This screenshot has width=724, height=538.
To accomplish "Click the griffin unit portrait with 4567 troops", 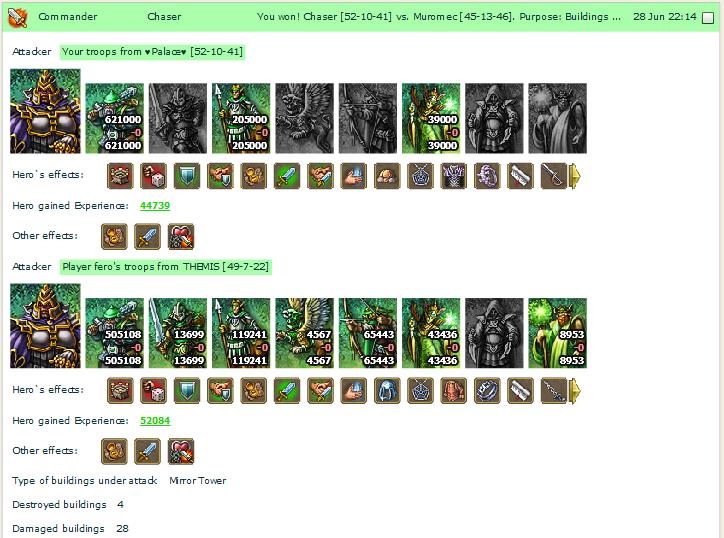I will pyautogui.click(x=304, y=333).
